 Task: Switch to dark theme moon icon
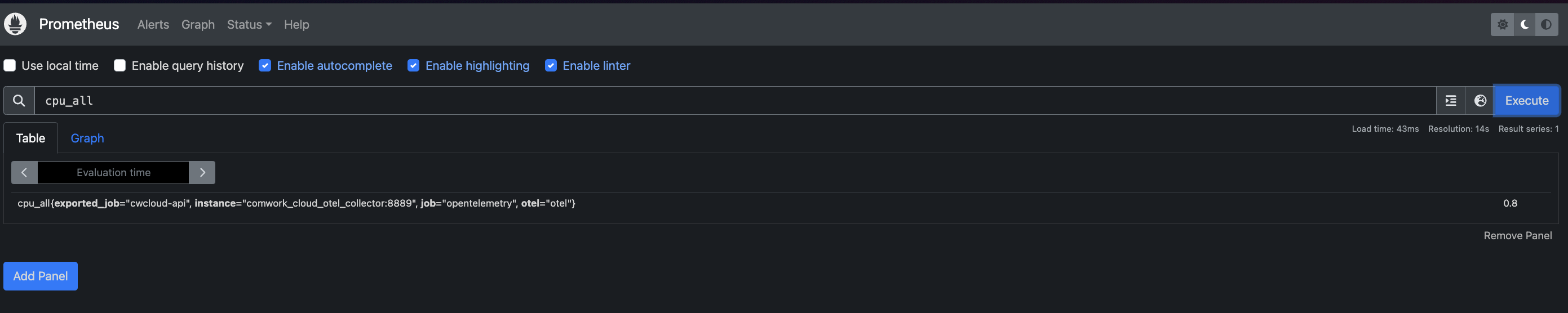tap(1524, 24)
